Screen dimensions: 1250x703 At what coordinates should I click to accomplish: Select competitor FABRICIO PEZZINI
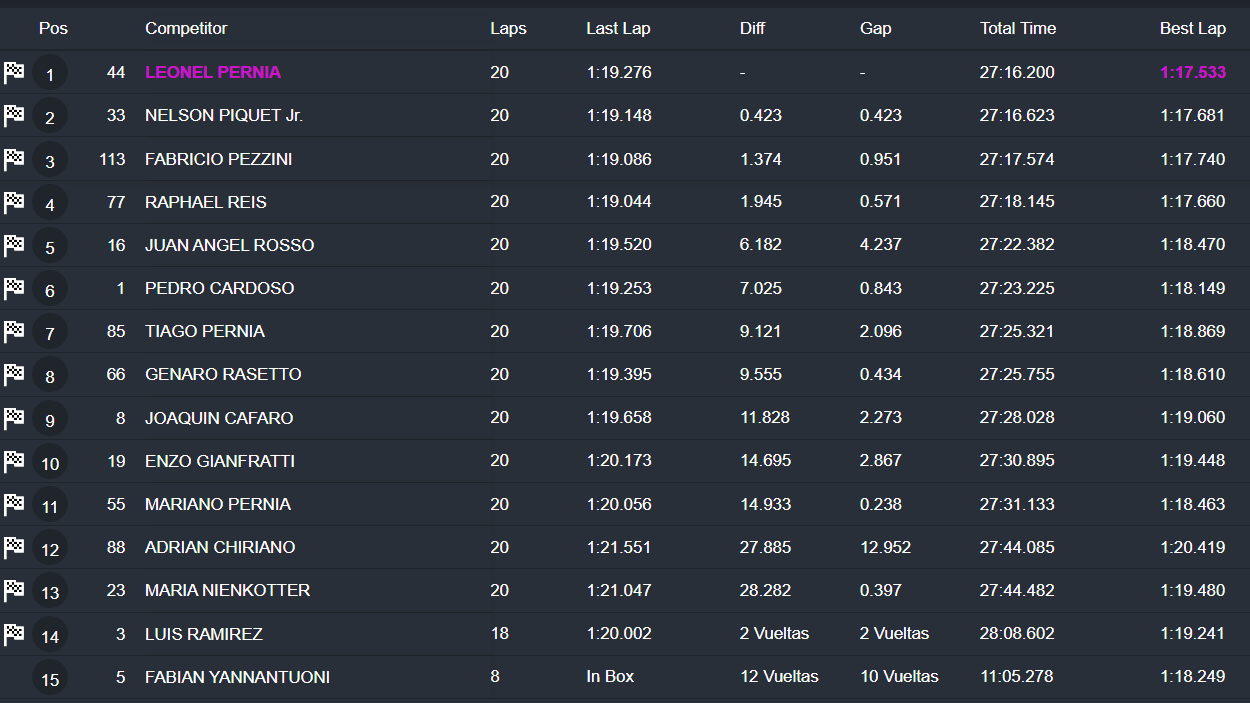(x=218, y=159)
